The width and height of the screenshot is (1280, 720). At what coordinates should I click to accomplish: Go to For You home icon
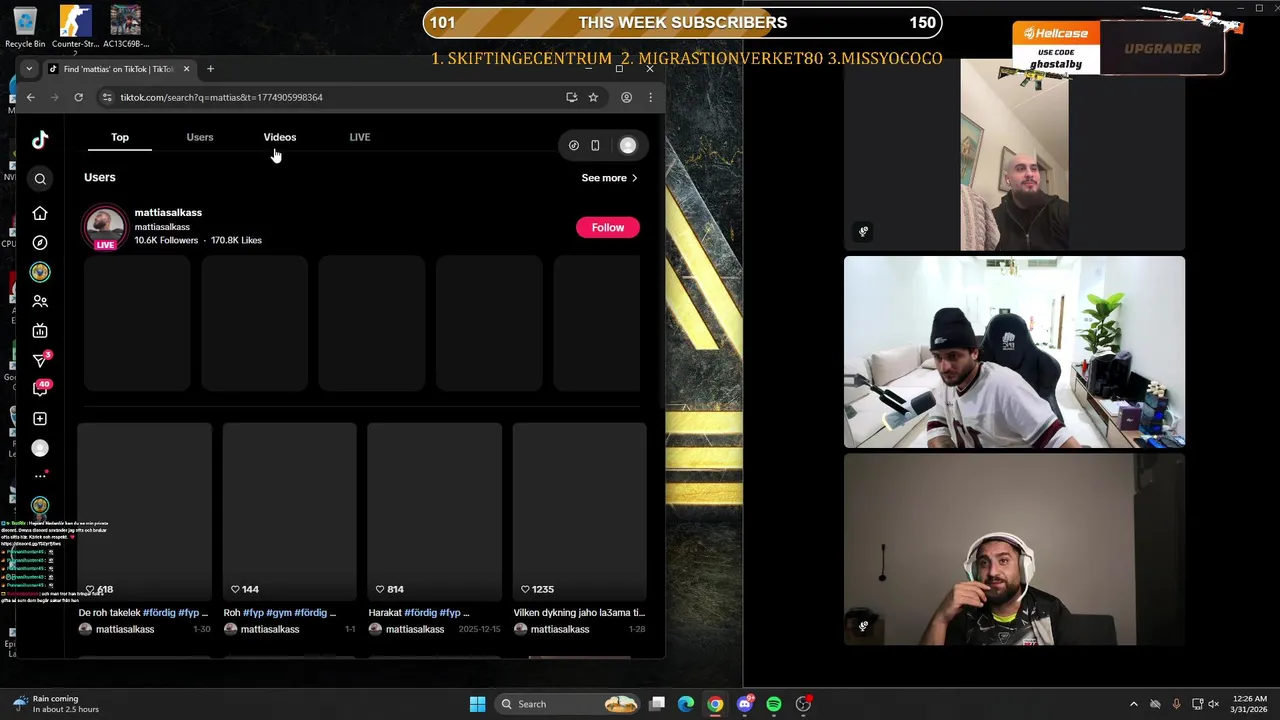point(40,213)
